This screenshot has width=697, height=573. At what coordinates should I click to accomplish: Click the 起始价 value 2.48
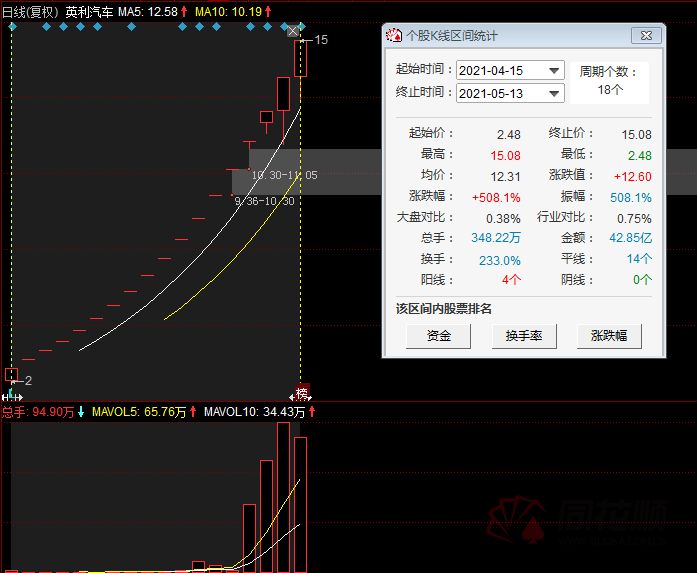tap(509, 135)
